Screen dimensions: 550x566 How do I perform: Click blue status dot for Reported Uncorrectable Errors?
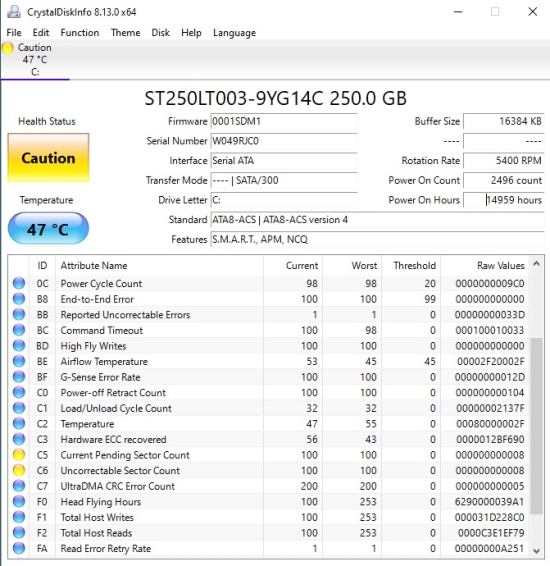pyautogui.click(x=19, y=314)
